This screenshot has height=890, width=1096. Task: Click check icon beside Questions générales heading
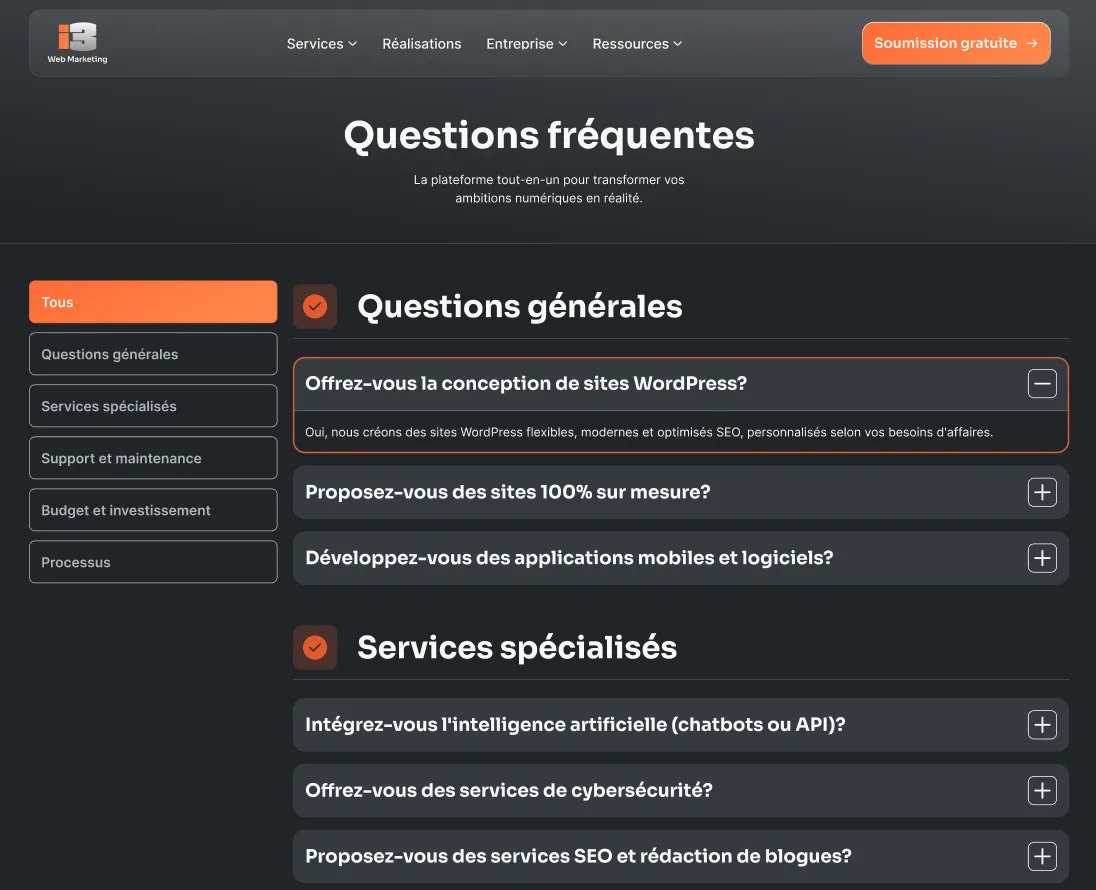(x=315, y=306)
